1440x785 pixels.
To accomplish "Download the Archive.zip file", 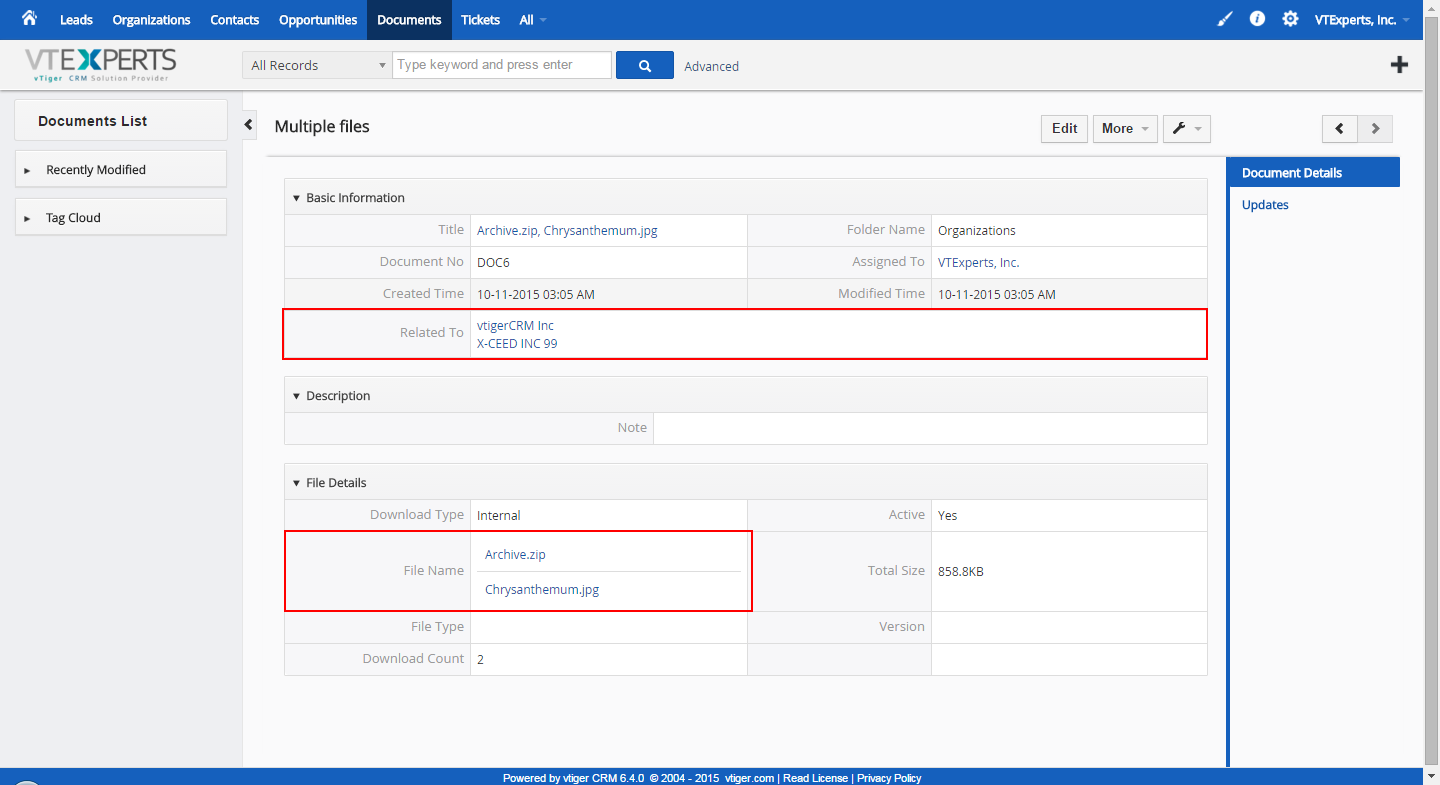I will click(515, 554).
